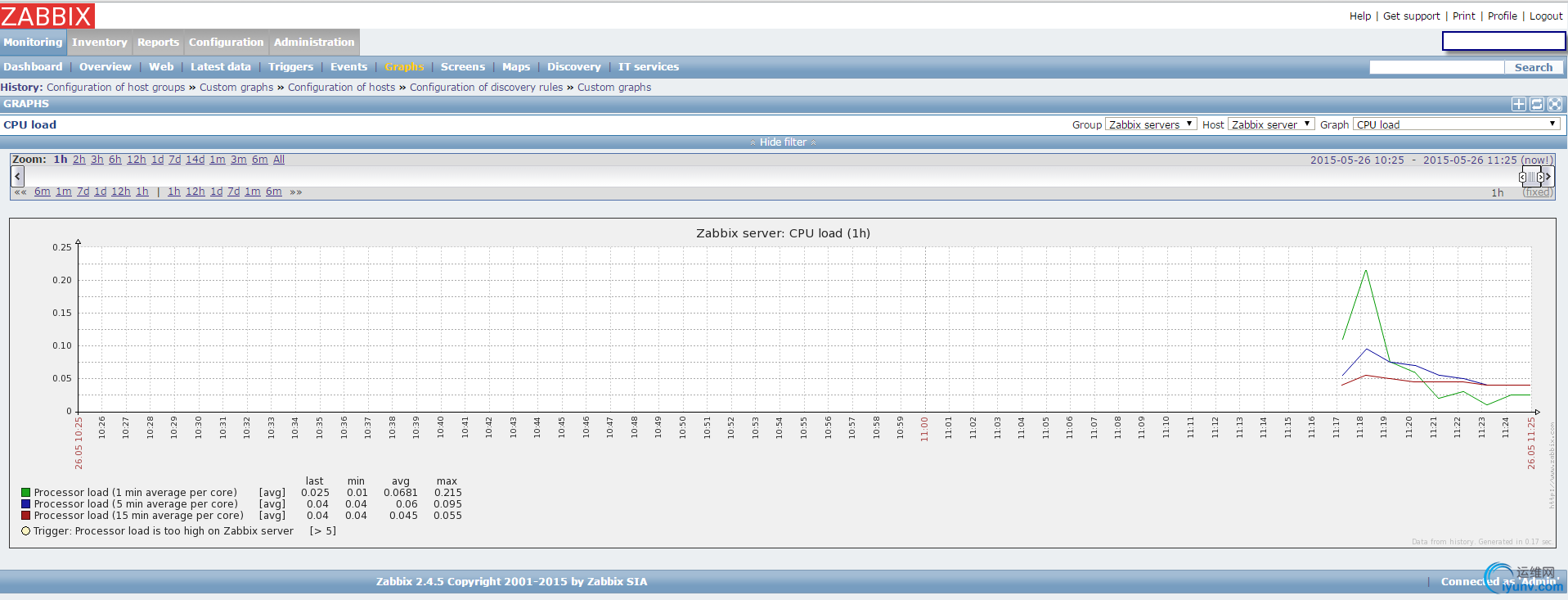Click the Search button
The image size is (1568, 600).
[1534, 67]
